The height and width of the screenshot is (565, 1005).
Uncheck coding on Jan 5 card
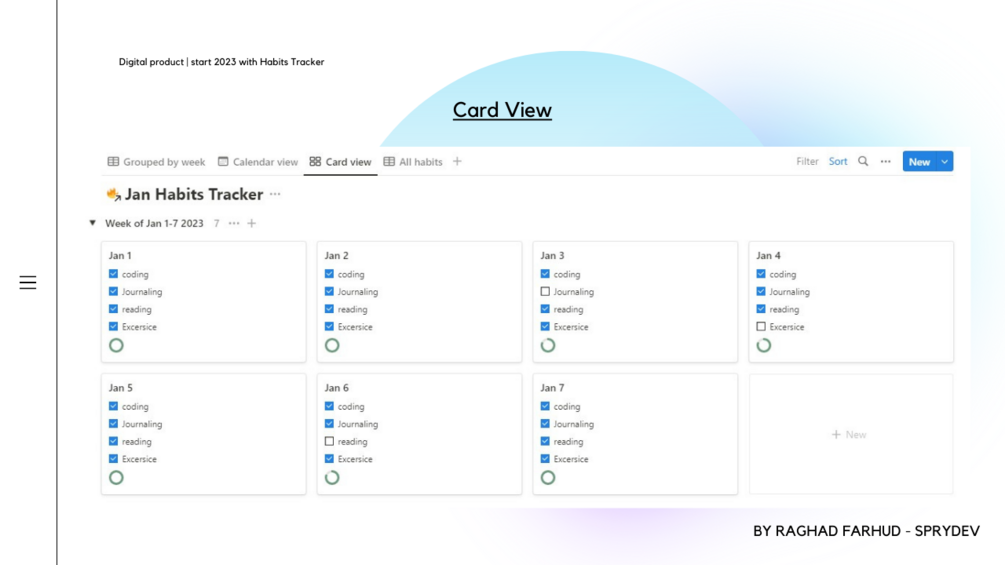pyautogui.click(x=113, y=406)
